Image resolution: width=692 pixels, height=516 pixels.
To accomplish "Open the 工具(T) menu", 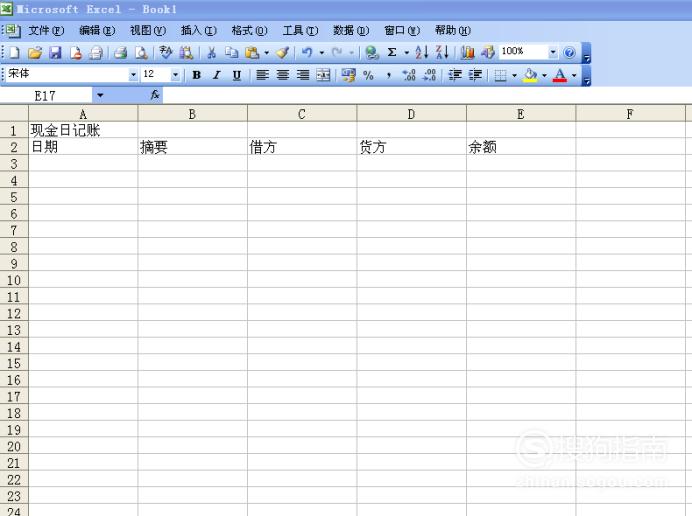I will tap(300, 30).
